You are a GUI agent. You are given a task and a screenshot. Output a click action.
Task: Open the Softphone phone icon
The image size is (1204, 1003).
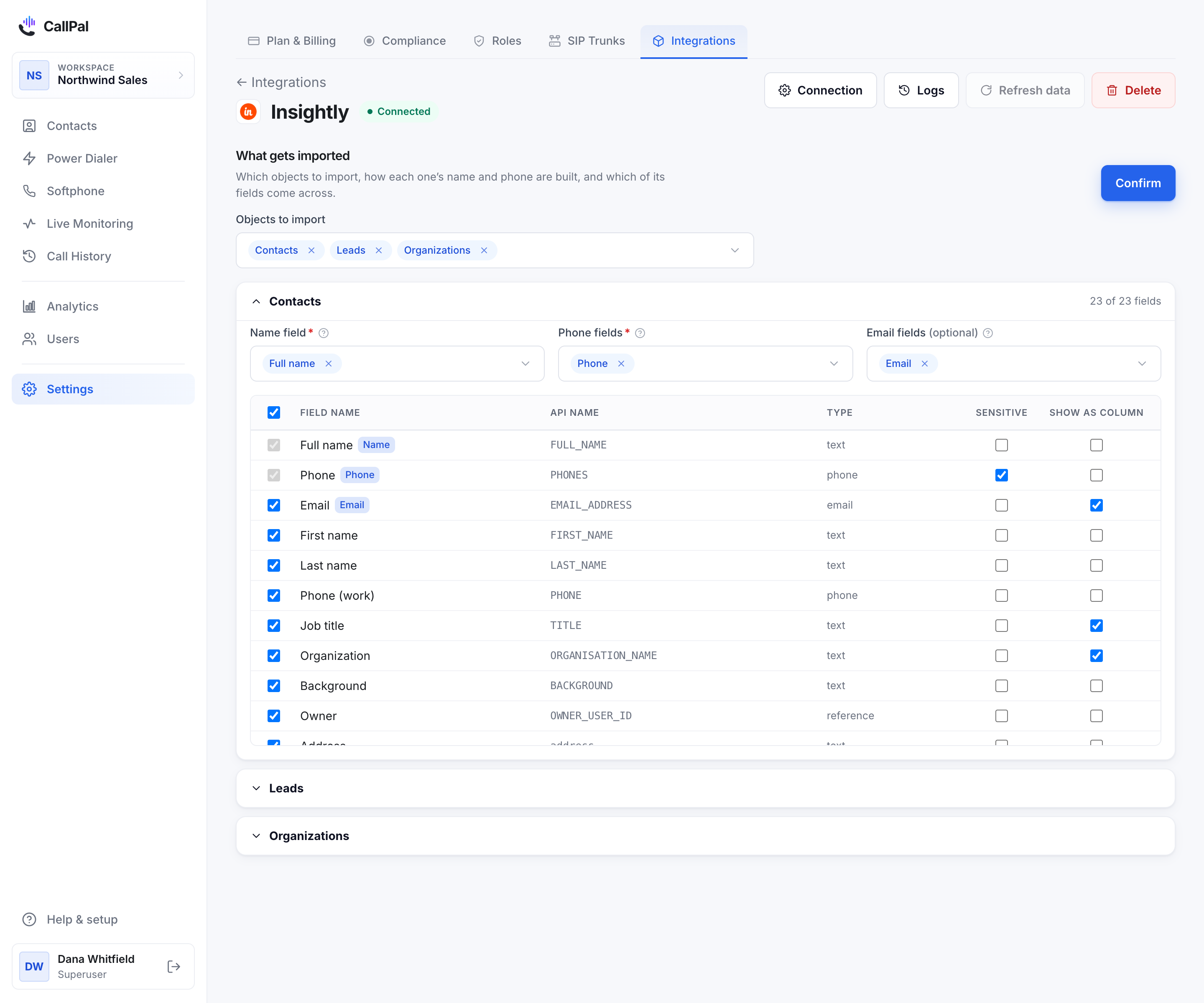pos(29,191)
